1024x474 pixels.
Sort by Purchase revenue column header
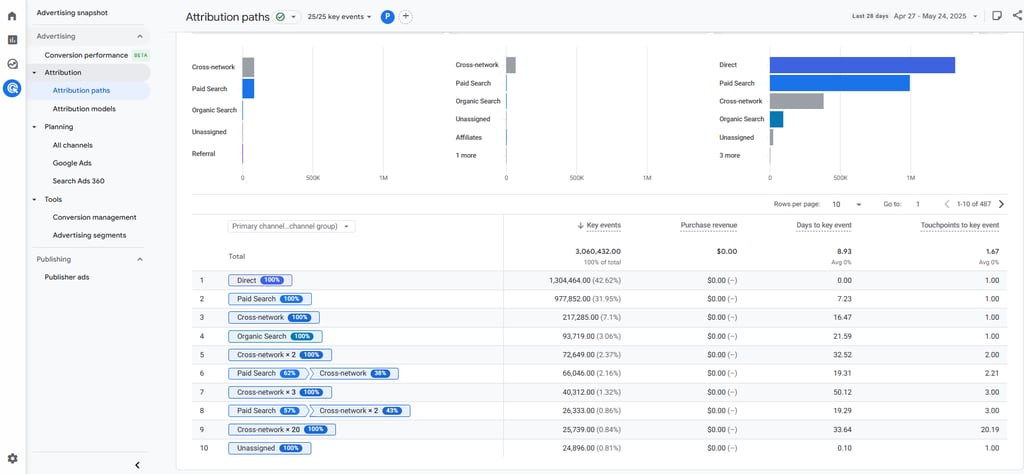[709, 225]
